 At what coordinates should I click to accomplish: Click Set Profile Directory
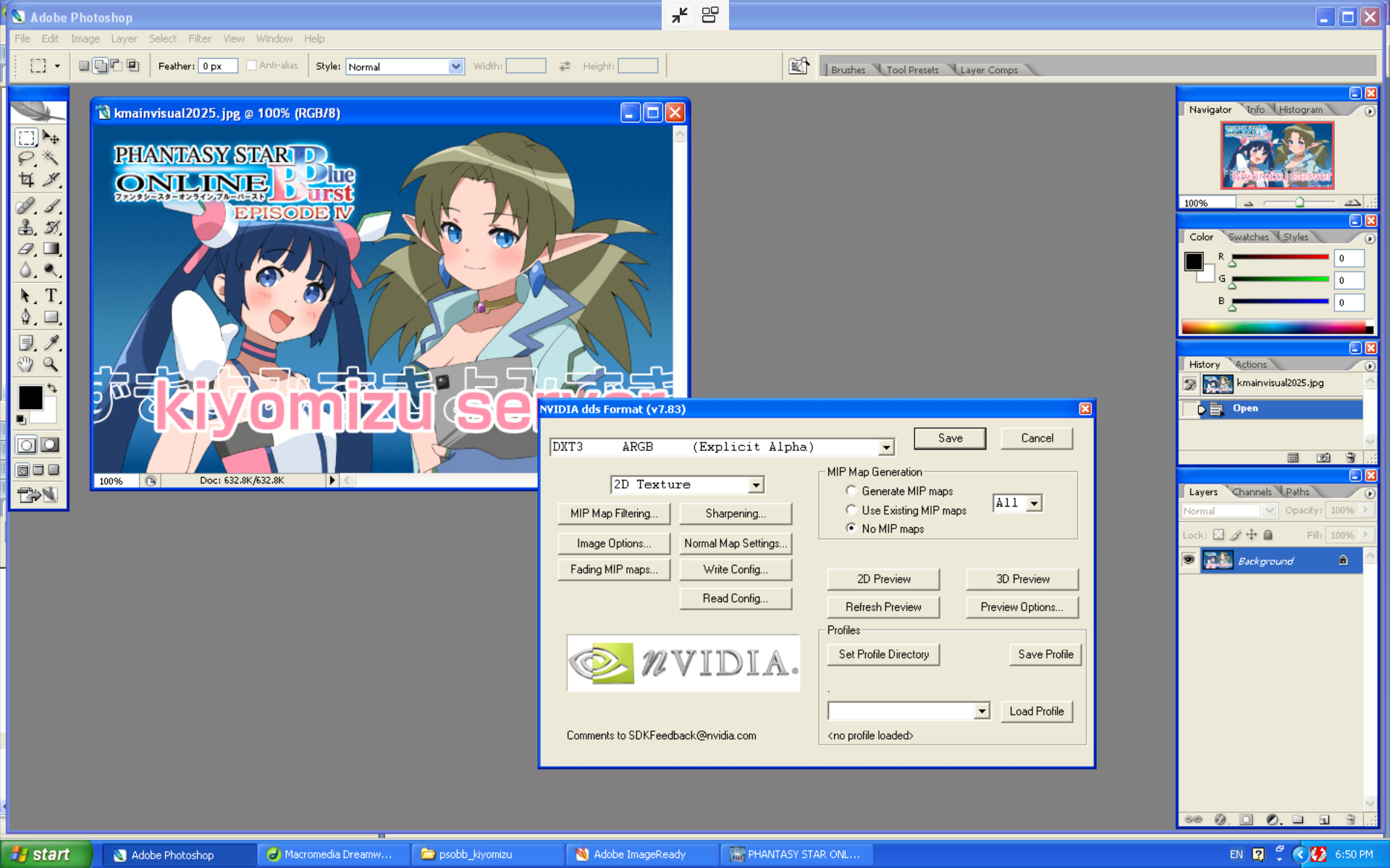883,654
